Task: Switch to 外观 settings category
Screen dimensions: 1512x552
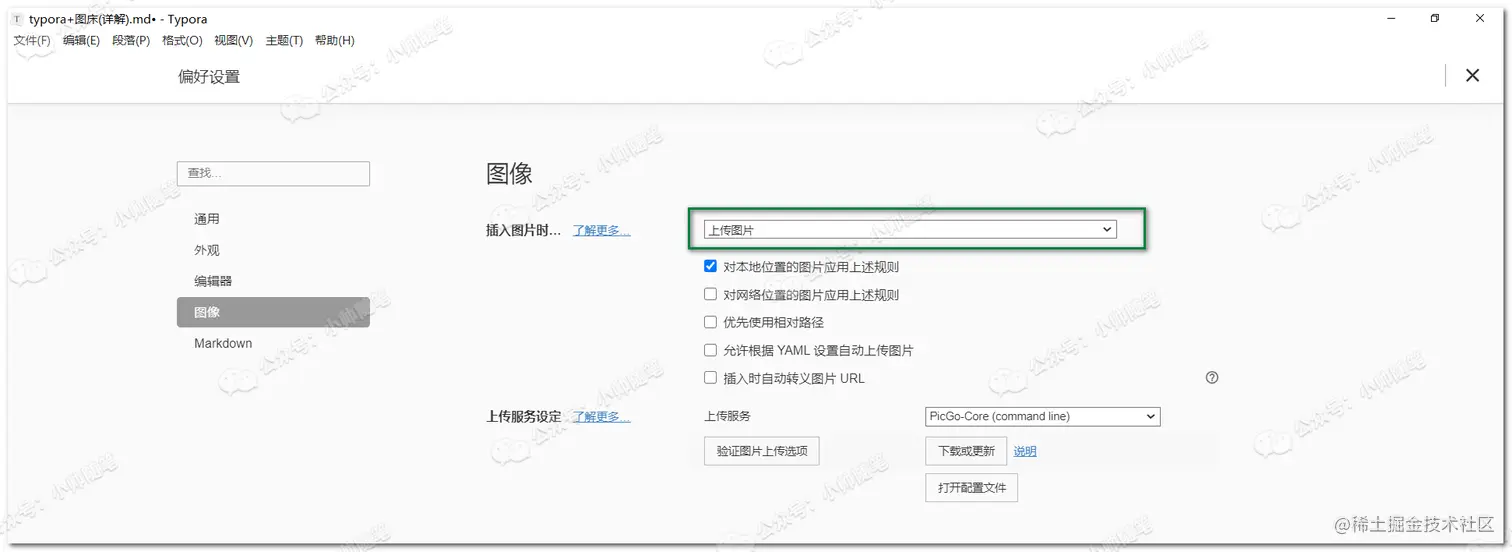Action: 273,250
